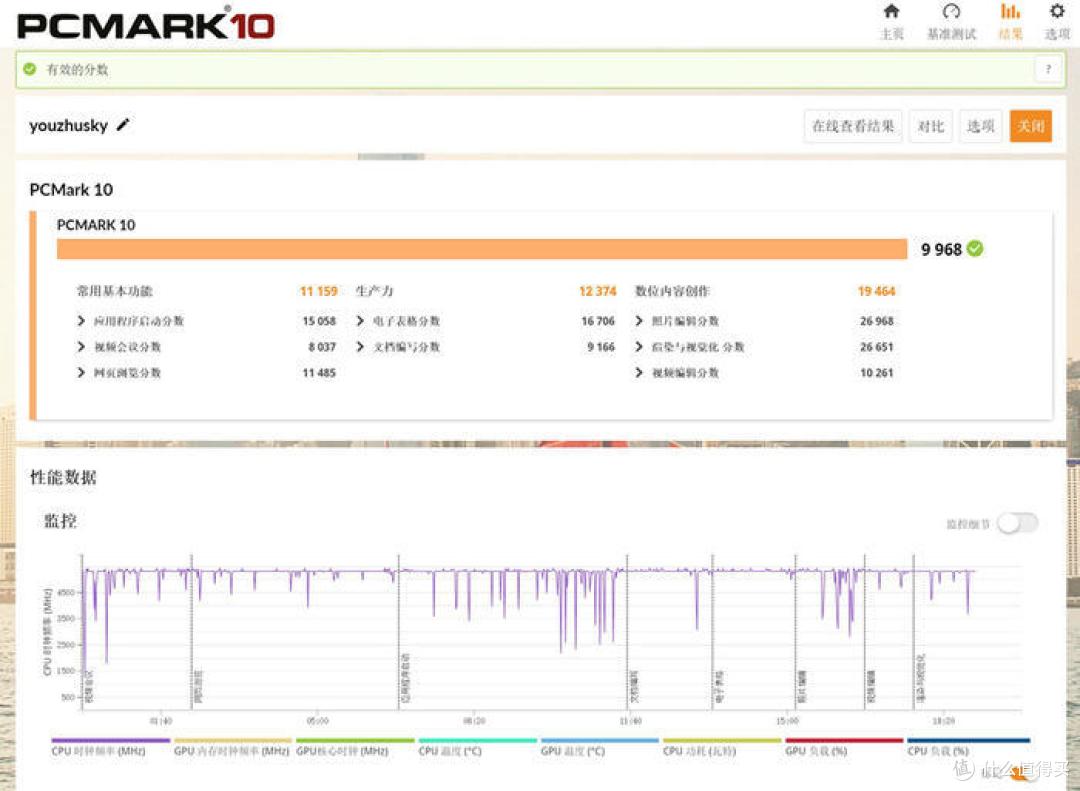This screenshot has width=1080, height=791.
Task: Expand 照片编辑分数 row
Action: pyautogui.click(x=677, y=321)
